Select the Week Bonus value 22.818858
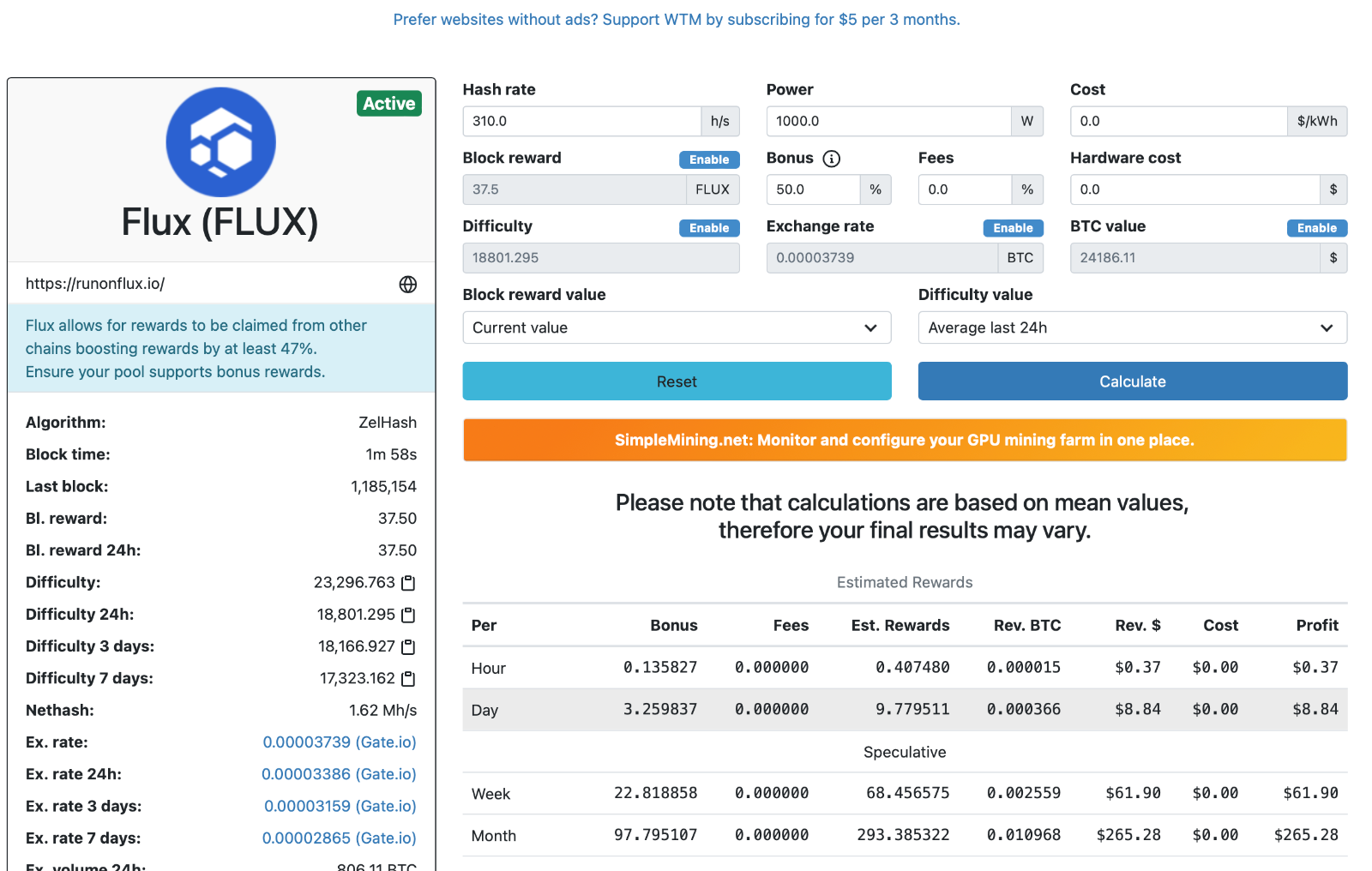The image size is (1372, 871). click(656, 793)
